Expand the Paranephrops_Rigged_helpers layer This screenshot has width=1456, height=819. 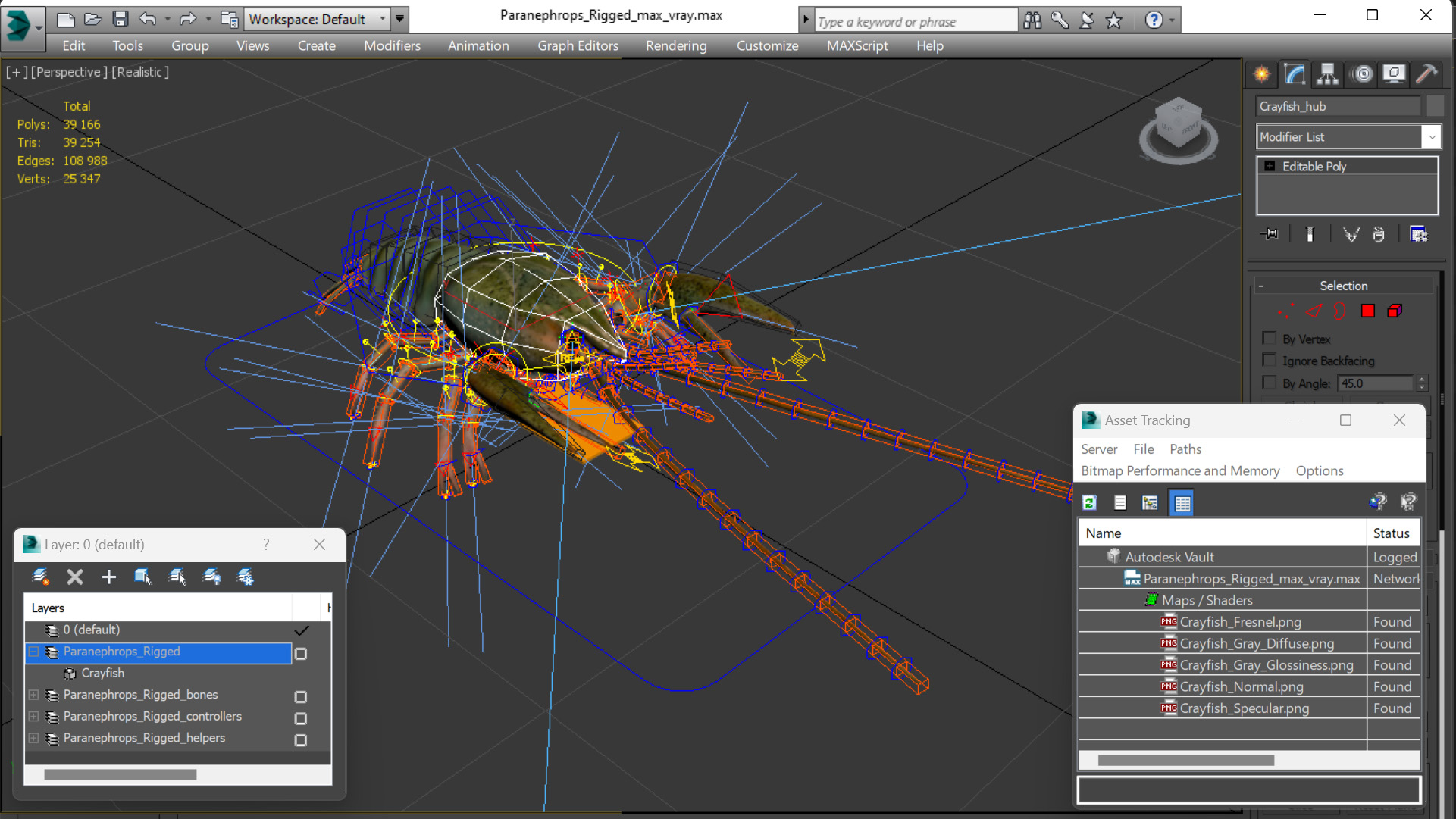click(34, 738)
